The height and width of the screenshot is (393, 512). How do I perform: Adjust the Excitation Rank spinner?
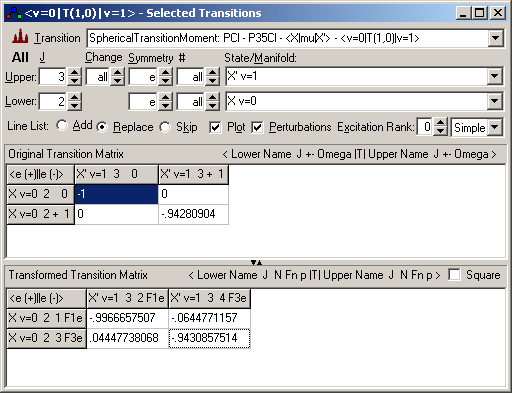point(440,127)
